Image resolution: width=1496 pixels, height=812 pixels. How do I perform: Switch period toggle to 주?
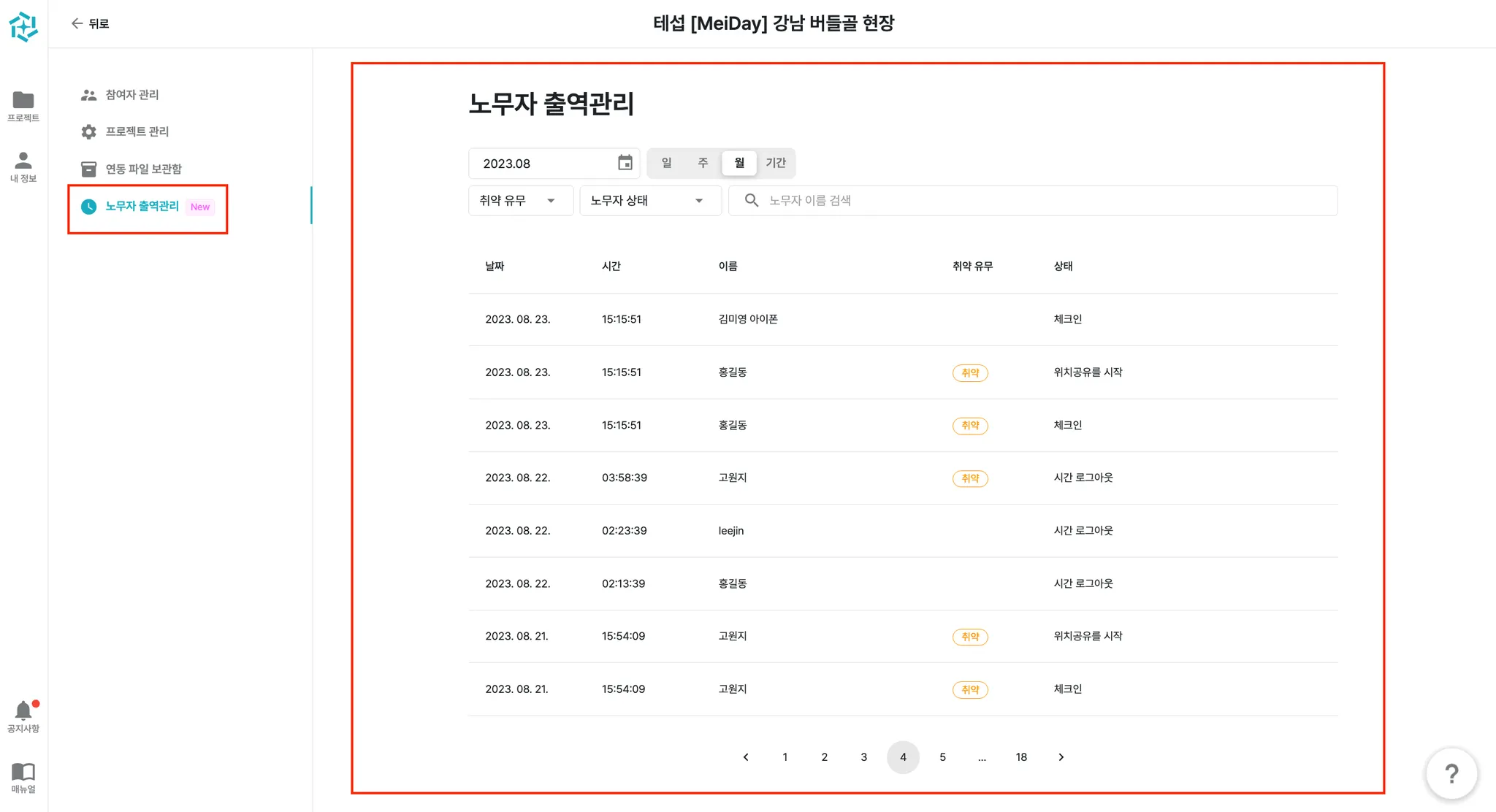(x=703, y=163)
